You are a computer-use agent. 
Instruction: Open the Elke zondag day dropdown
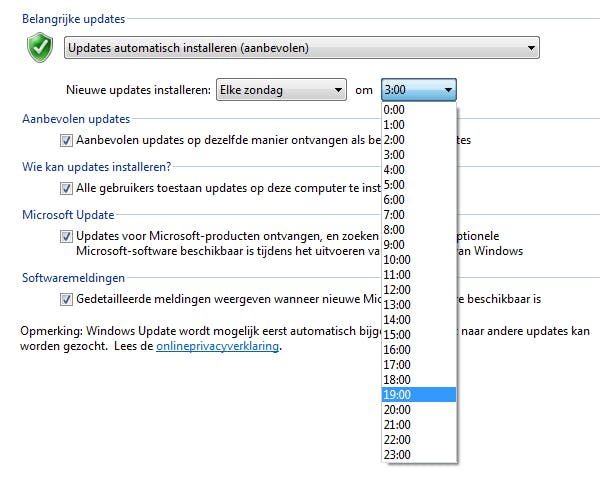click(x=280, y=90)
